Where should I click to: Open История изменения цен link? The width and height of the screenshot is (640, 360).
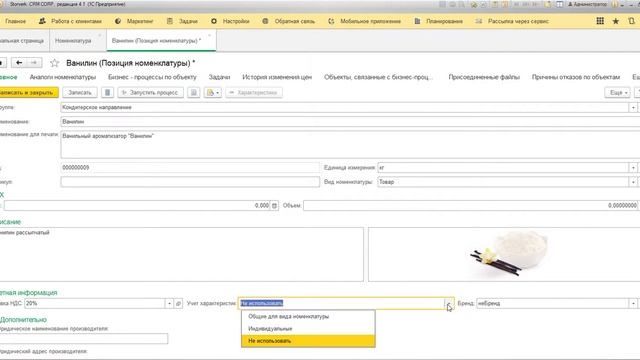pos(277,77)
